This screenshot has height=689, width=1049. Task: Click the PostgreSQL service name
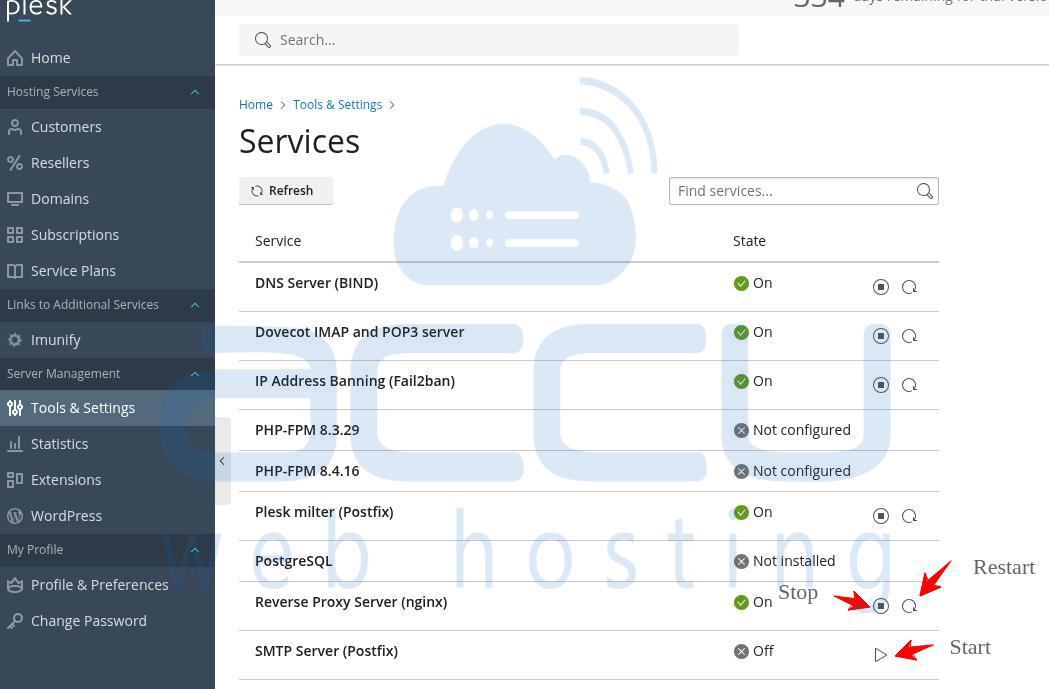point(293,561)
